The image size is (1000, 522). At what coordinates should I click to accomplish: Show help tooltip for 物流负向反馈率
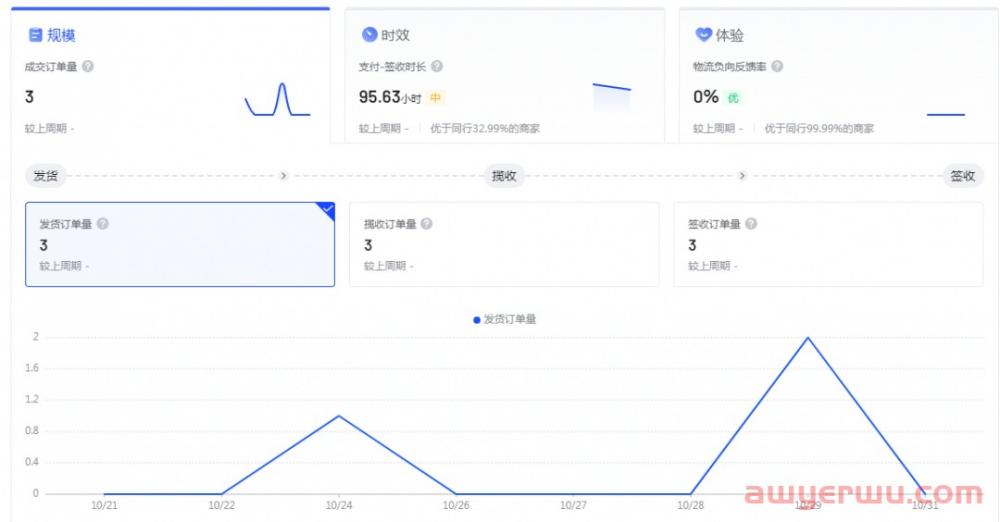pyautogui.click(x=777, y=66)
